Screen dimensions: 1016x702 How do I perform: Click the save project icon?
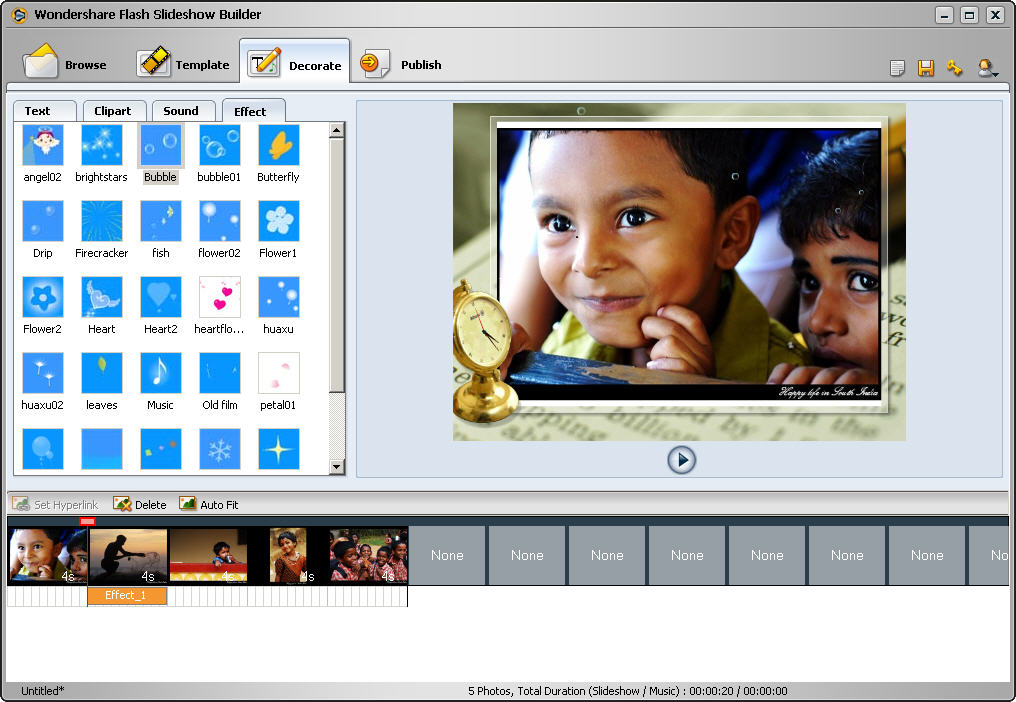[x=926, y=68]
